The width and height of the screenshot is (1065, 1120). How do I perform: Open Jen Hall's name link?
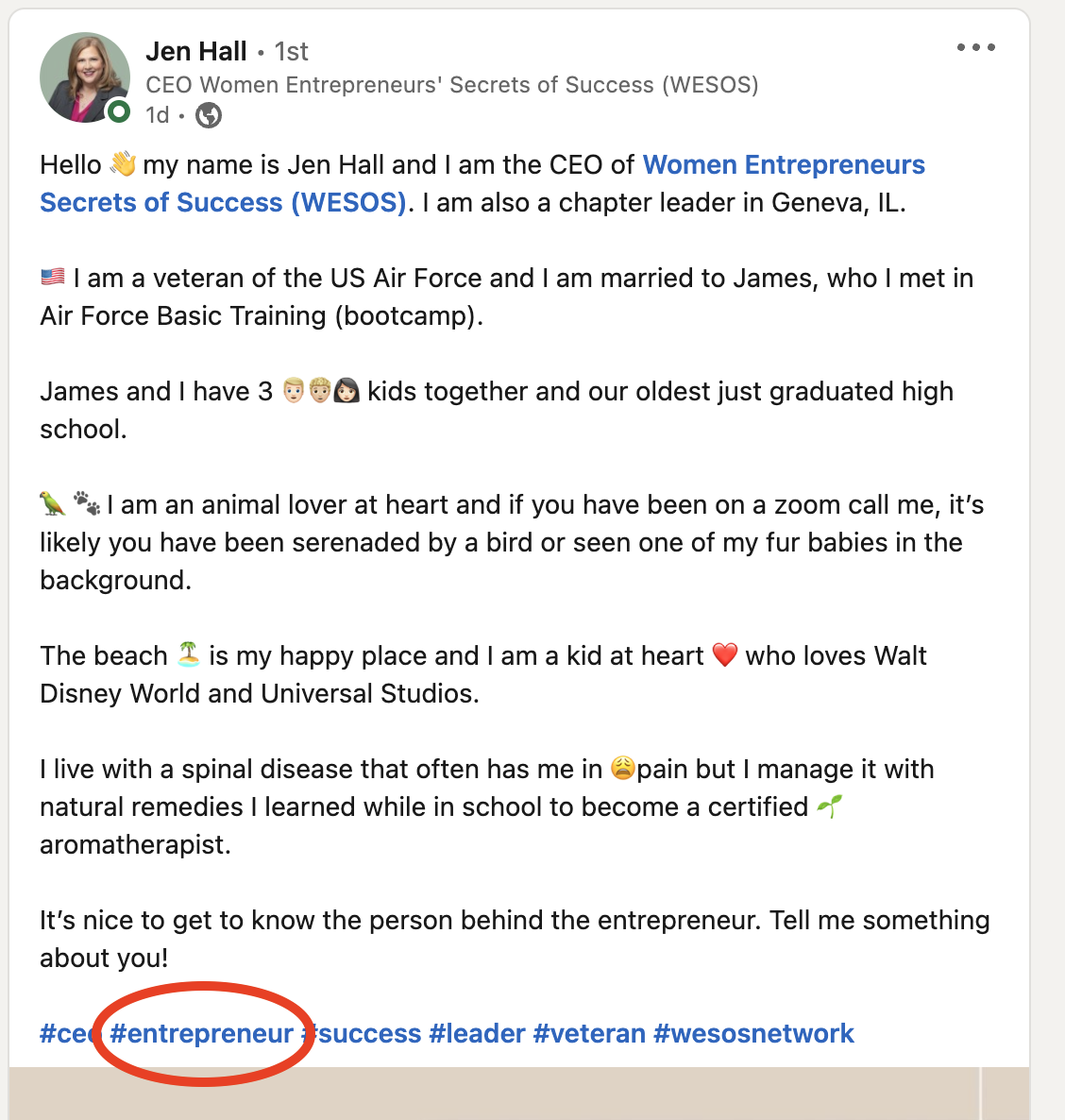tap(196, 51)
